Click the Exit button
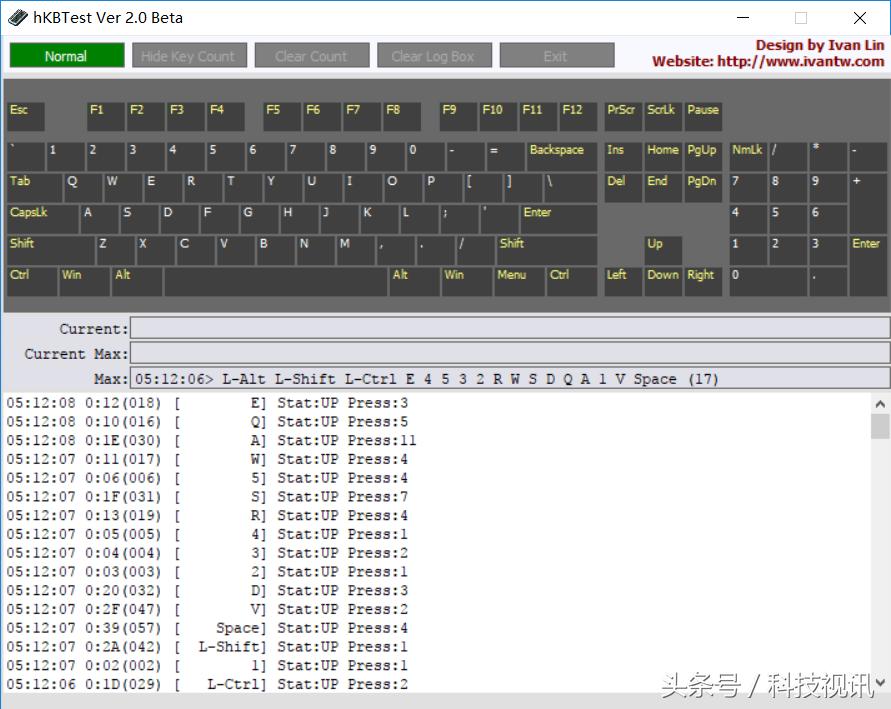Image resolution: width=891 pixels, height=709 pixels. (x=557, y=56)
